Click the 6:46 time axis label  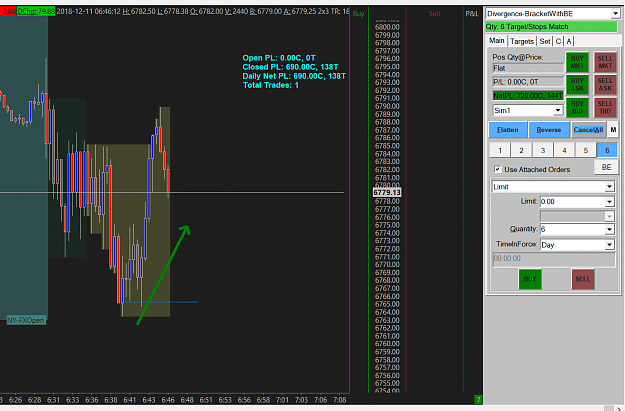(168, 400)
